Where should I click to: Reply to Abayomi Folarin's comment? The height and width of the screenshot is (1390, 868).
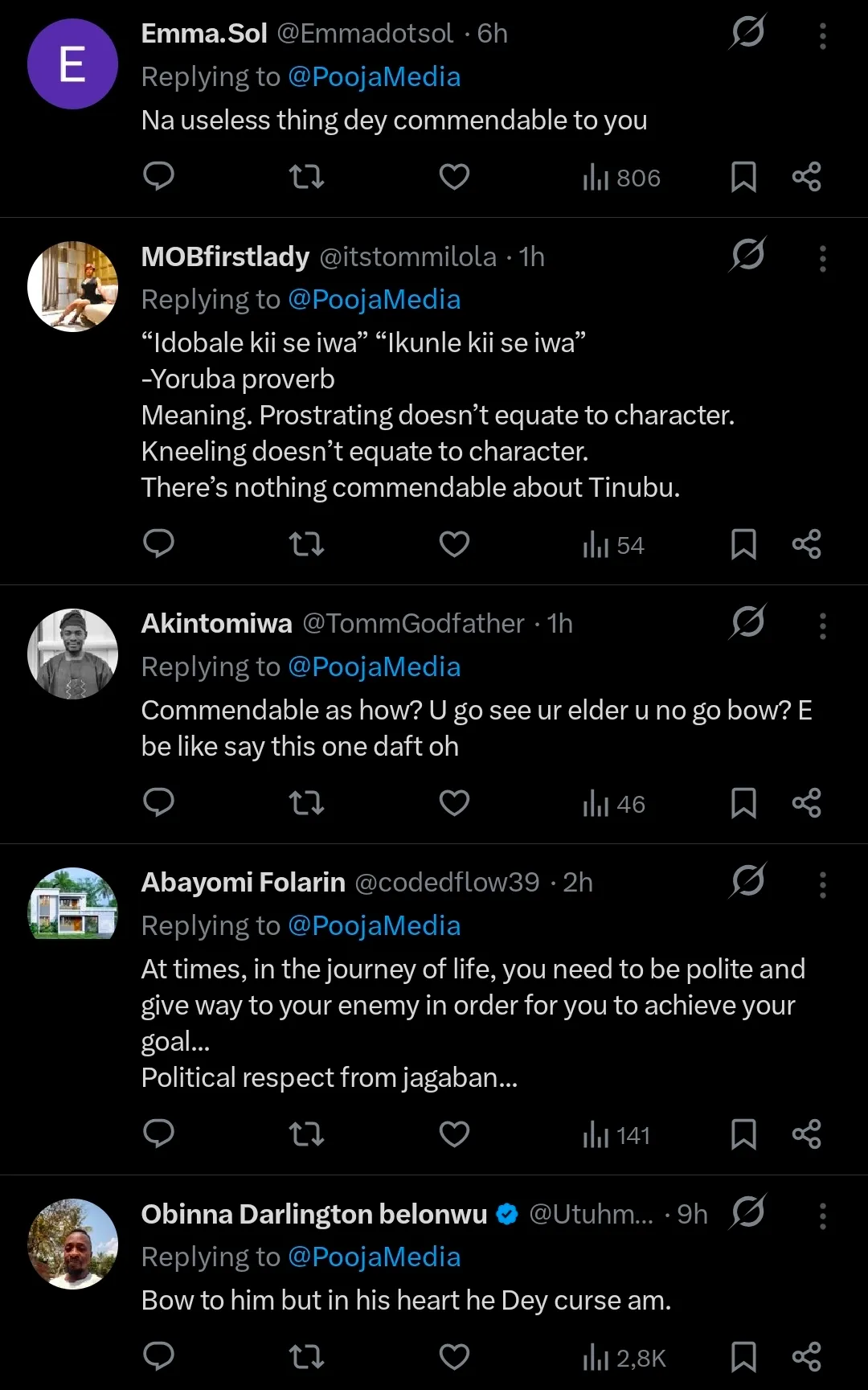(158, 1134)
